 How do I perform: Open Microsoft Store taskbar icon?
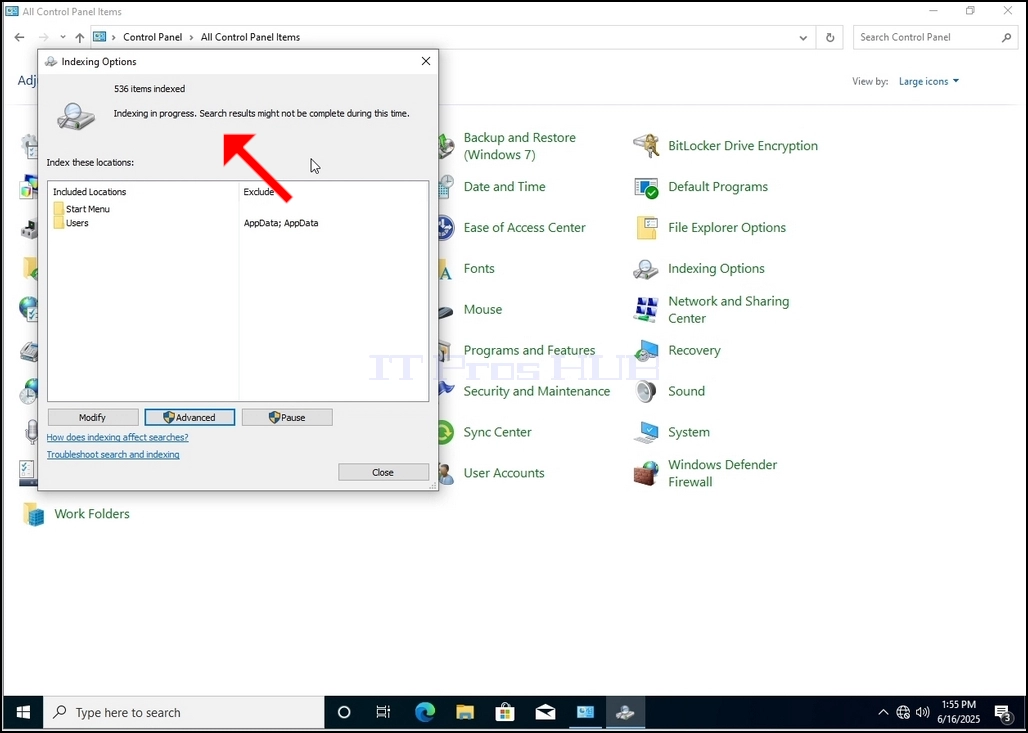click(505, 712)
